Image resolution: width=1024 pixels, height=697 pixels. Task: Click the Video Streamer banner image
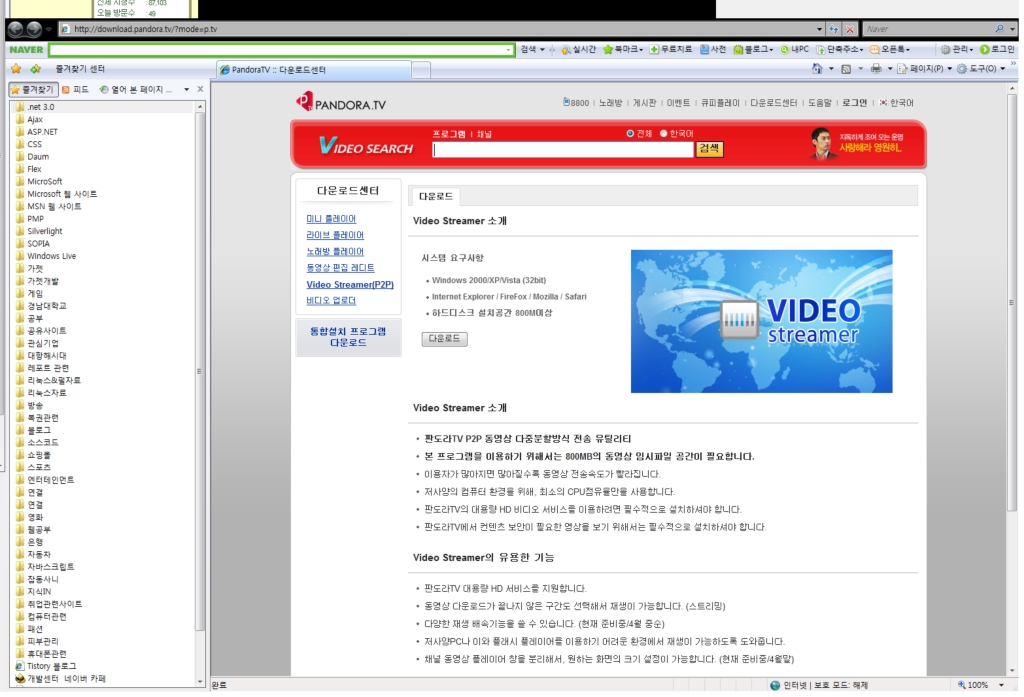(761, 321)
